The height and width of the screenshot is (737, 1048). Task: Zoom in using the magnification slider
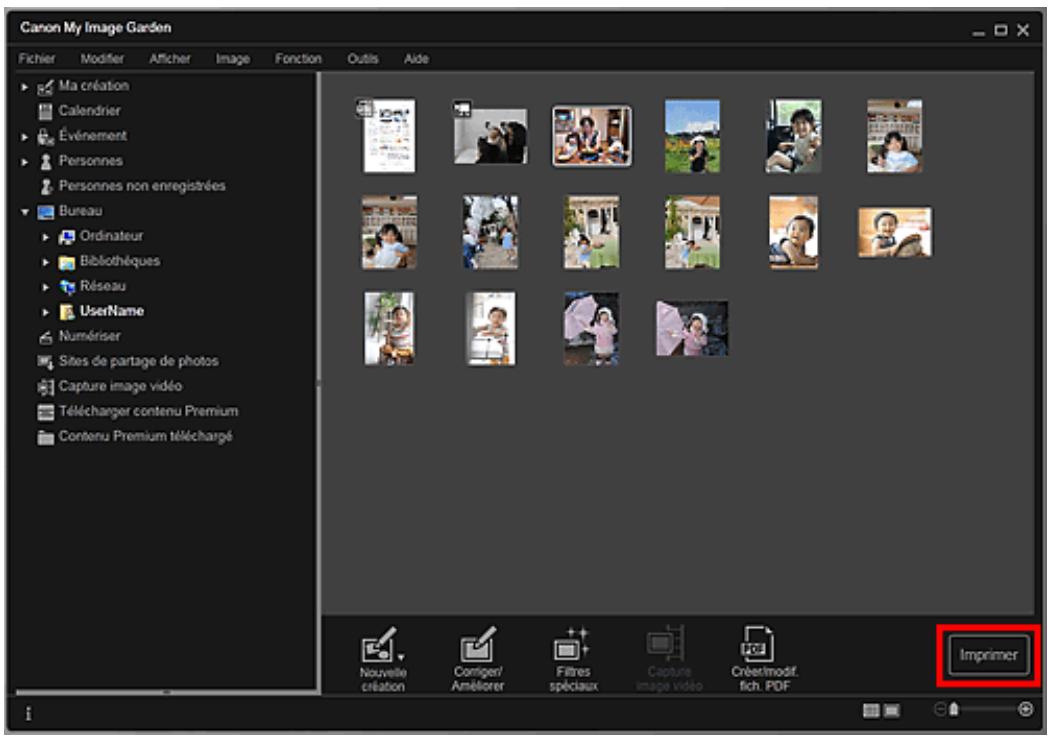1025,708
